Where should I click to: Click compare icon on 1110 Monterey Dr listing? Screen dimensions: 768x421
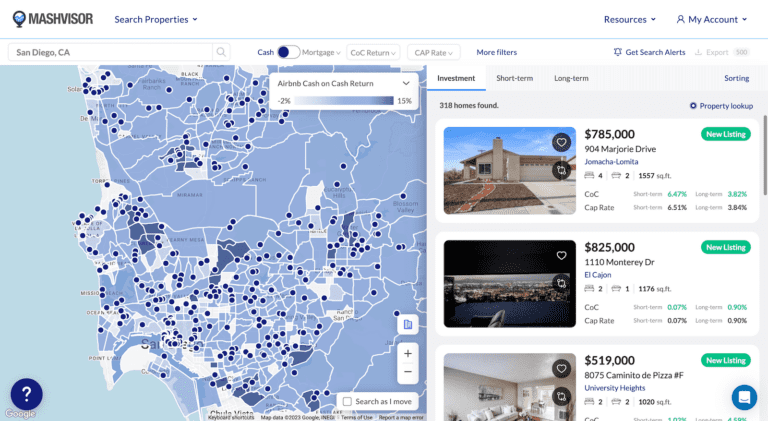562,284
